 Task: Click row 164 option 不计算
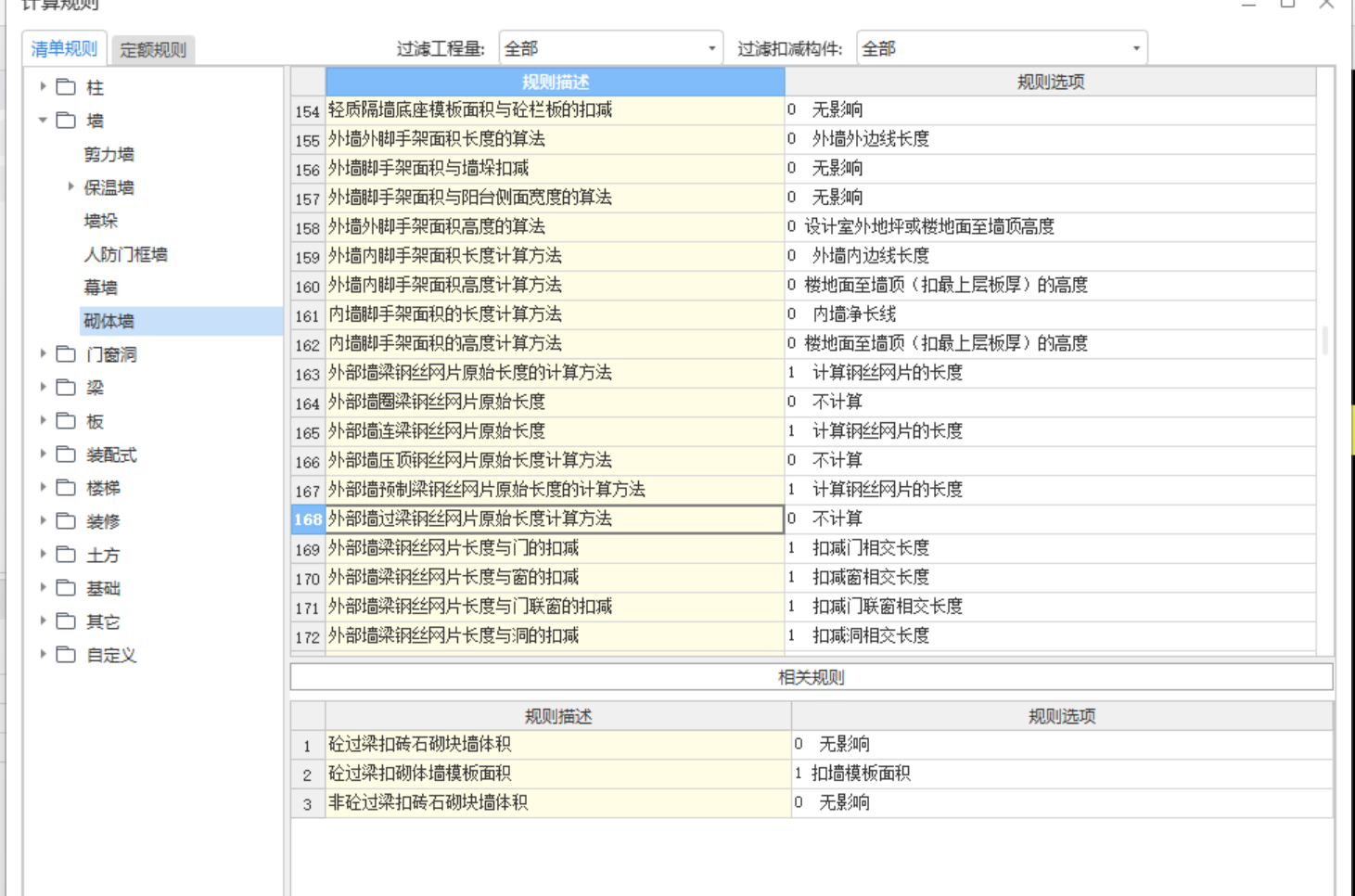pyautogui.click(x=837, y=402)
